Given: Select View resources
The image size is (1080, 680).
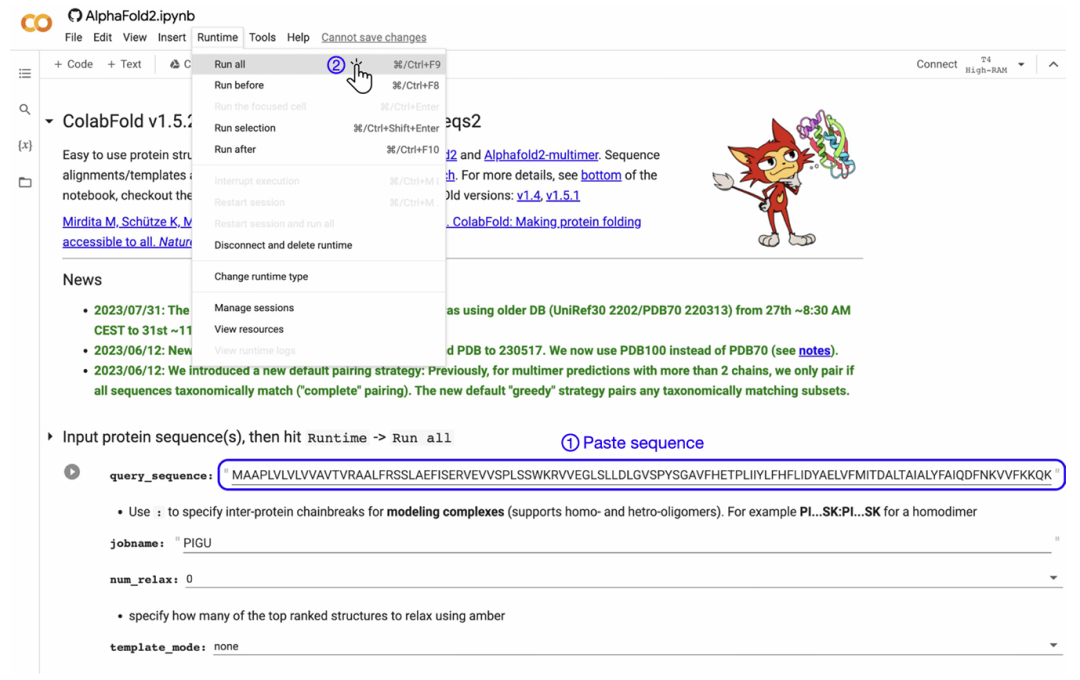Looking at the screenshot, I should click(319, 329).
